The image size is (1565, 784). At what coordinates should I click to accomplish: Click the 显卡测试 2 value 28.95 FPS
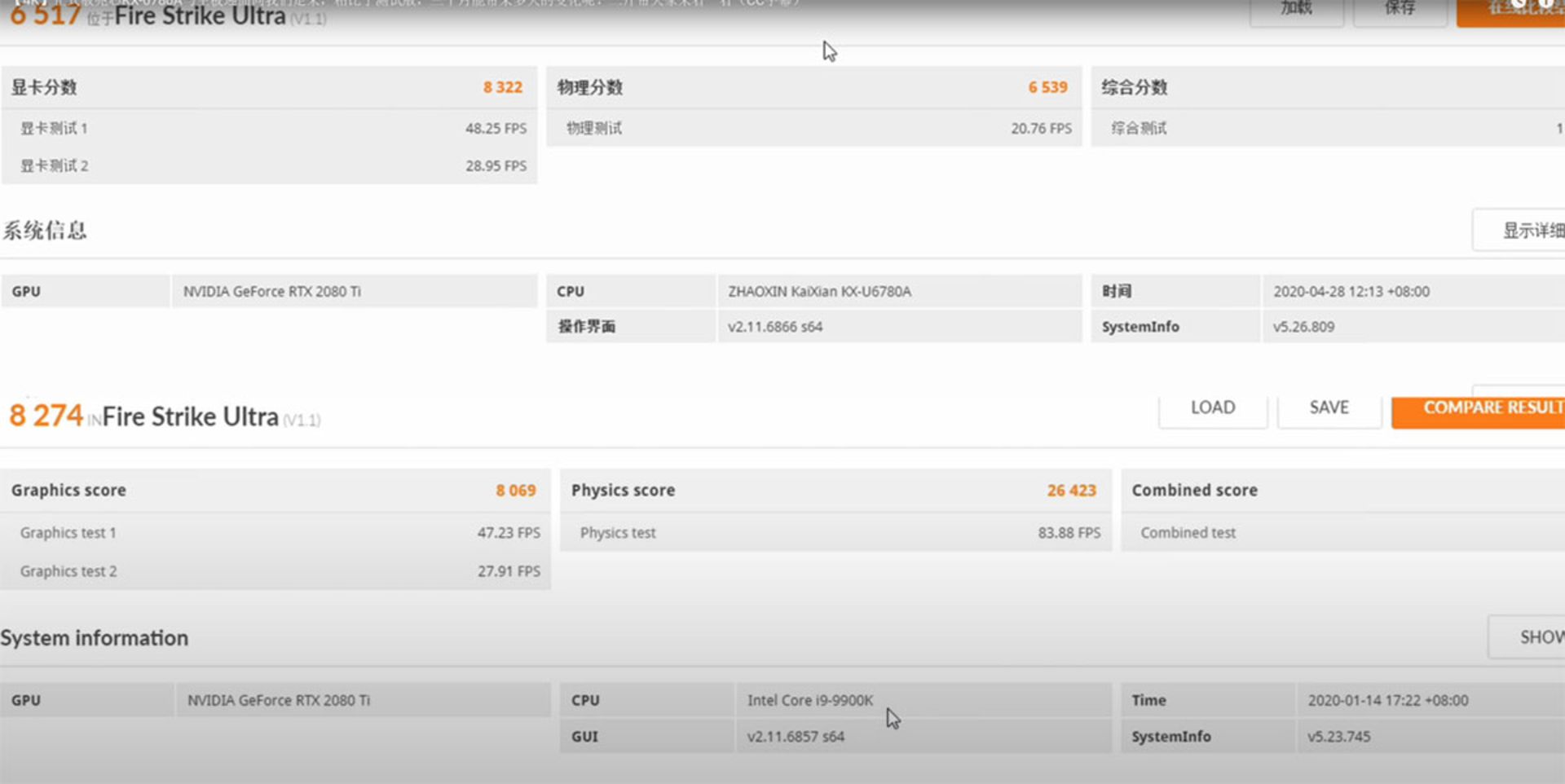[496, 165]
